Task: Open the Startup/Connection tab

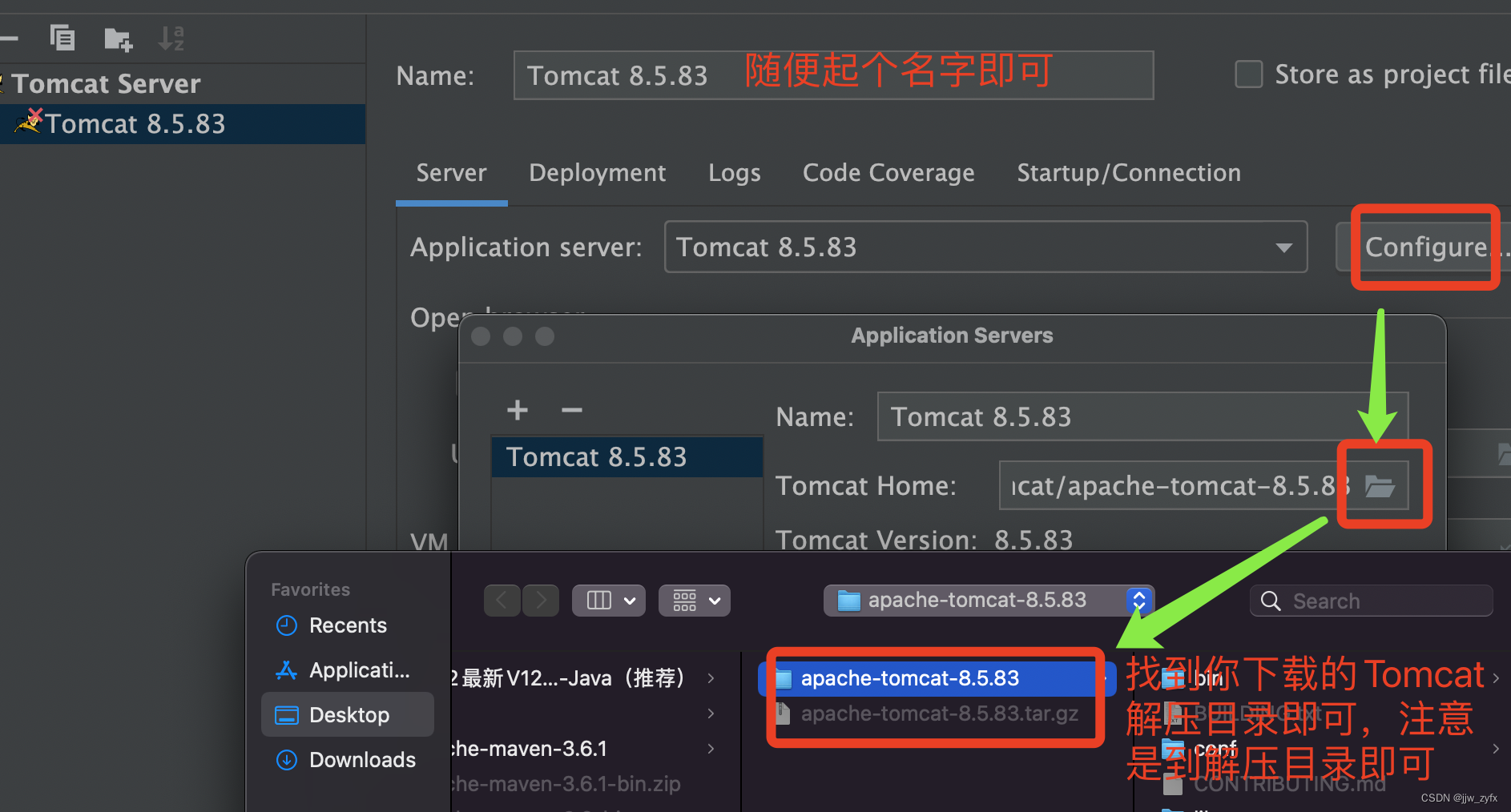Action: click(1129, 173)
